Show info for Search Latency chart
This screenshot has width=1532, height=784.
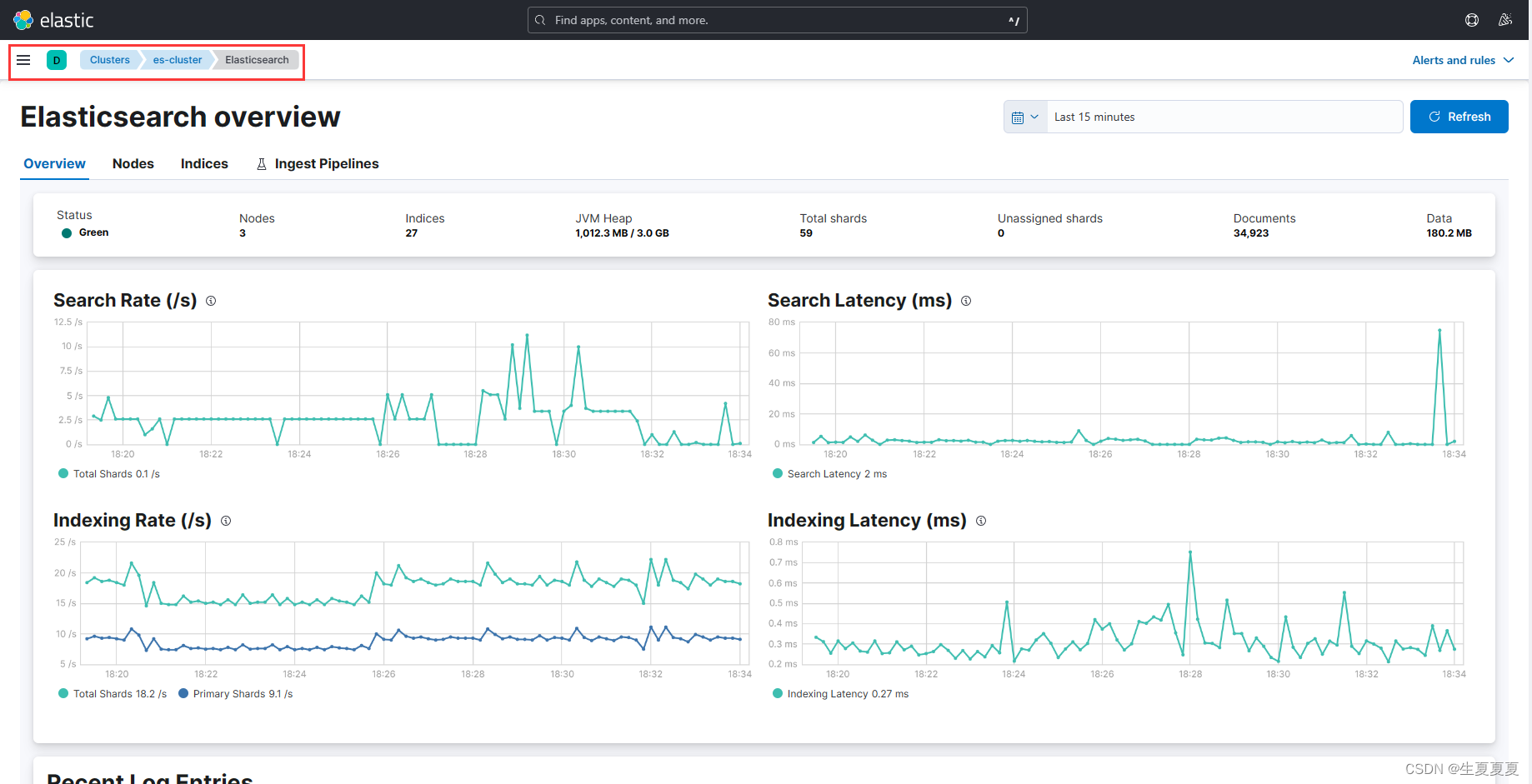pyautogui.click(x=966, y=301)
